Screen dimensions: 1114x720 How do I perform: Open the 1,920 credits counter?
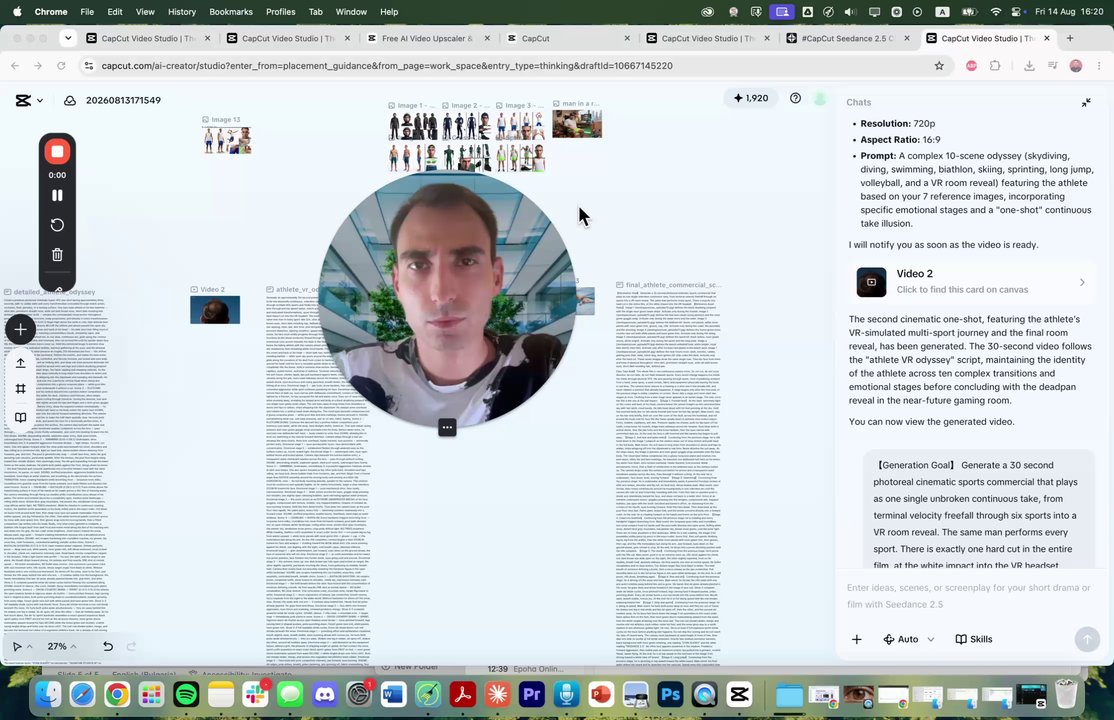[x=751, y=98]
